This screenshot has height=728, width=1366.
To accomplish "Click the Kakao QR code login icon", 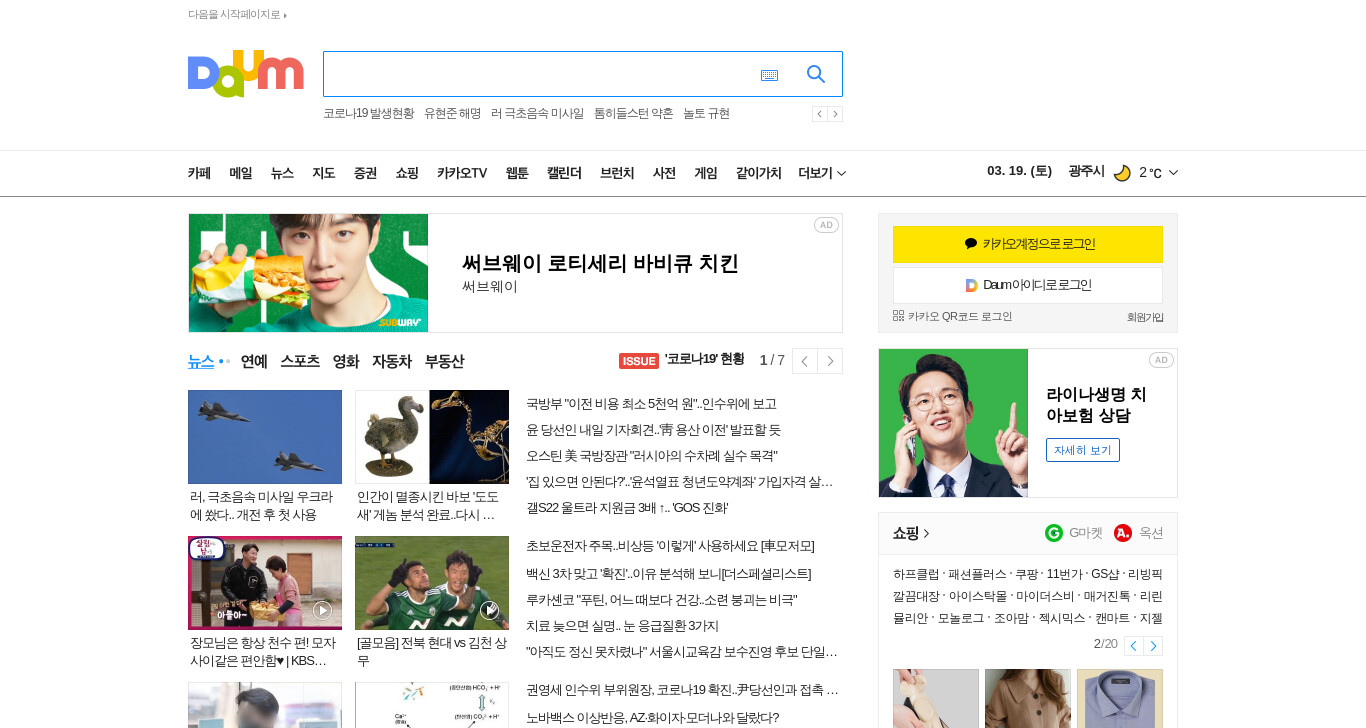I will tap(898, 316).
